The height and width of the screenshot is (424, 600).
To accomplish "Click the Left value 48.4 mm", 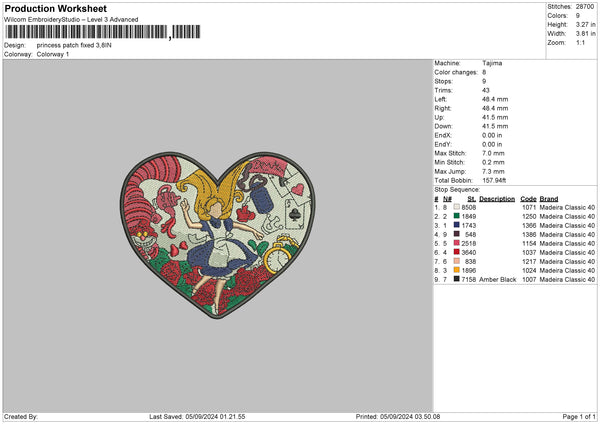I will [x=495, y=99].
